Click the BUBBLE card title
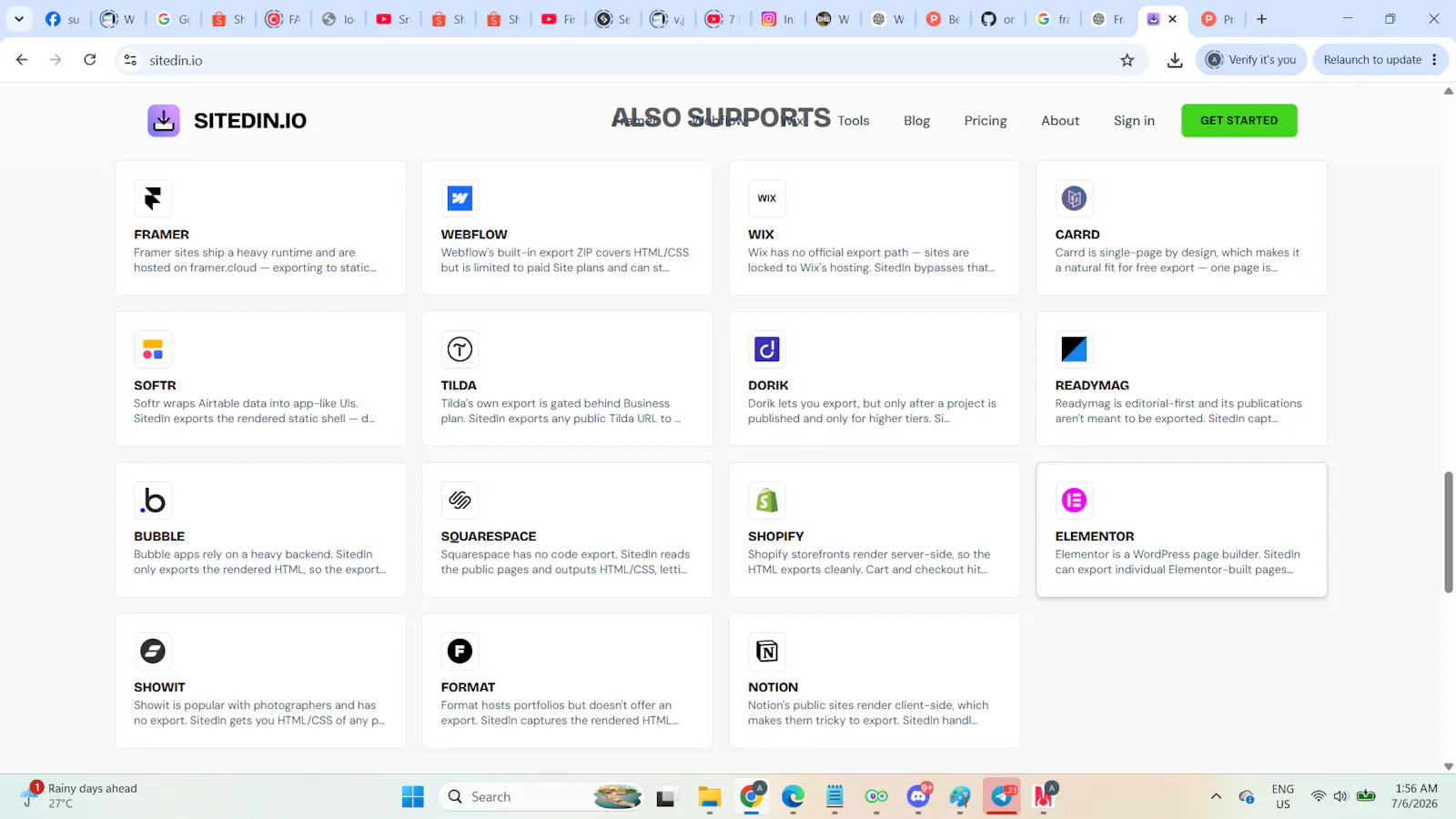 [159, 537]
